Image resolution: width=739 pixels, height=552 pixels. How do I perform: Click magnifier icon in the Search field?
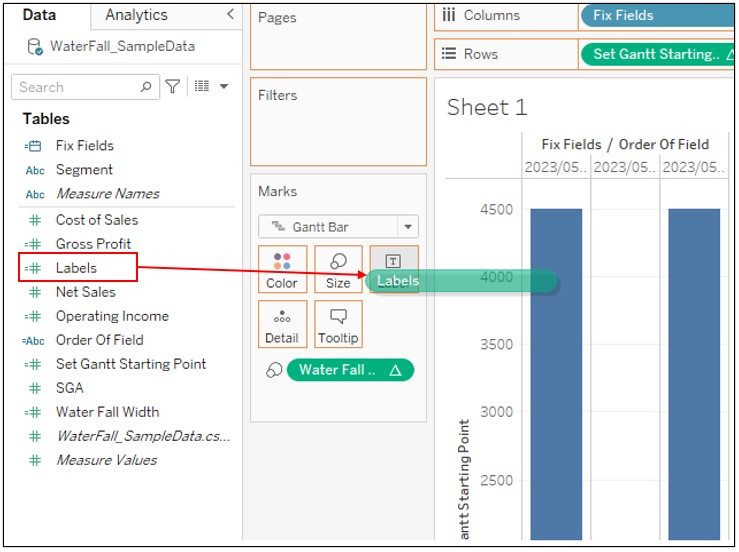pyautogui.click(x=146, y=87)
